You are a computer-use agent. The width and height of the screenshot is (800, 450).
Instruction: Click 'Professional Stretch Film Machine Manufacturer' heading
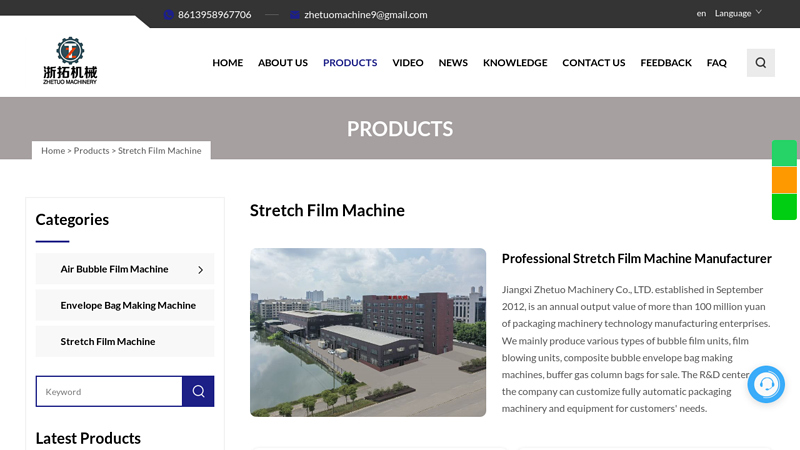pyautogui.click(x=636, y=259)
